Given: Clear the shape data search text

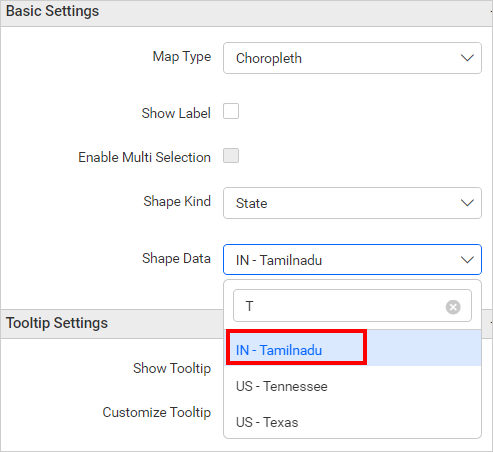Looking at the screenshot, I should [453, 307].
